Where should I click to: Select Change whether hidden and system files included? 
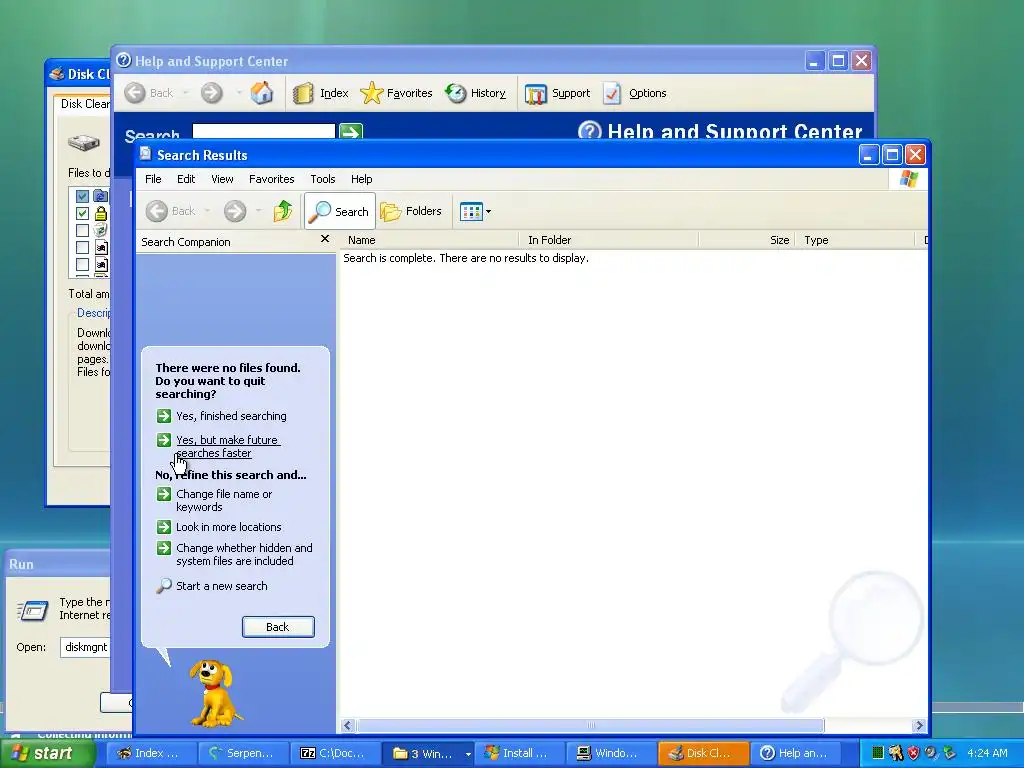(x=244, y=554)
